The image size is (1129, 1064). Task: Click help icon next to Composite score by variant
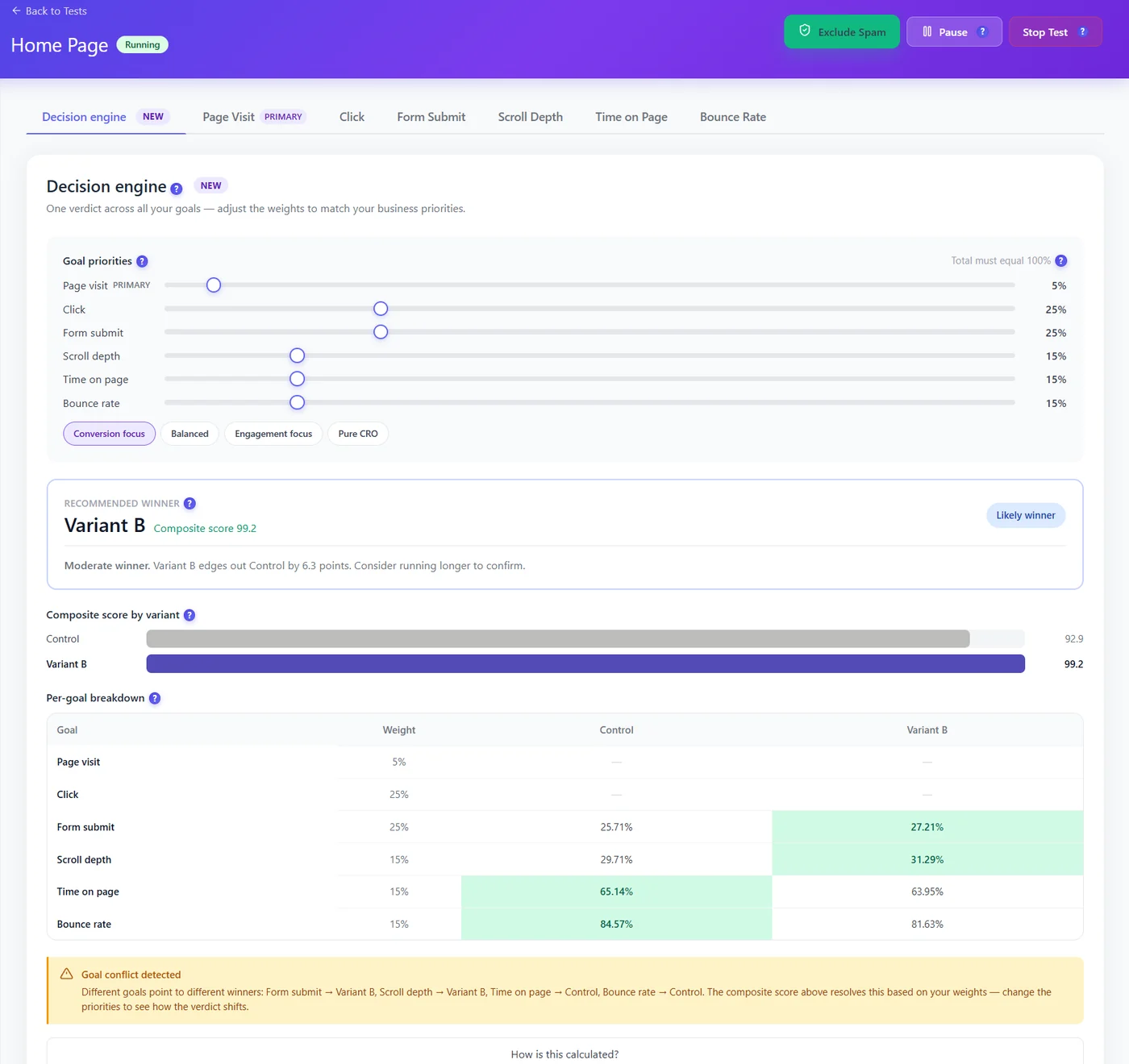pyautogui.click(x=190, y=615)
